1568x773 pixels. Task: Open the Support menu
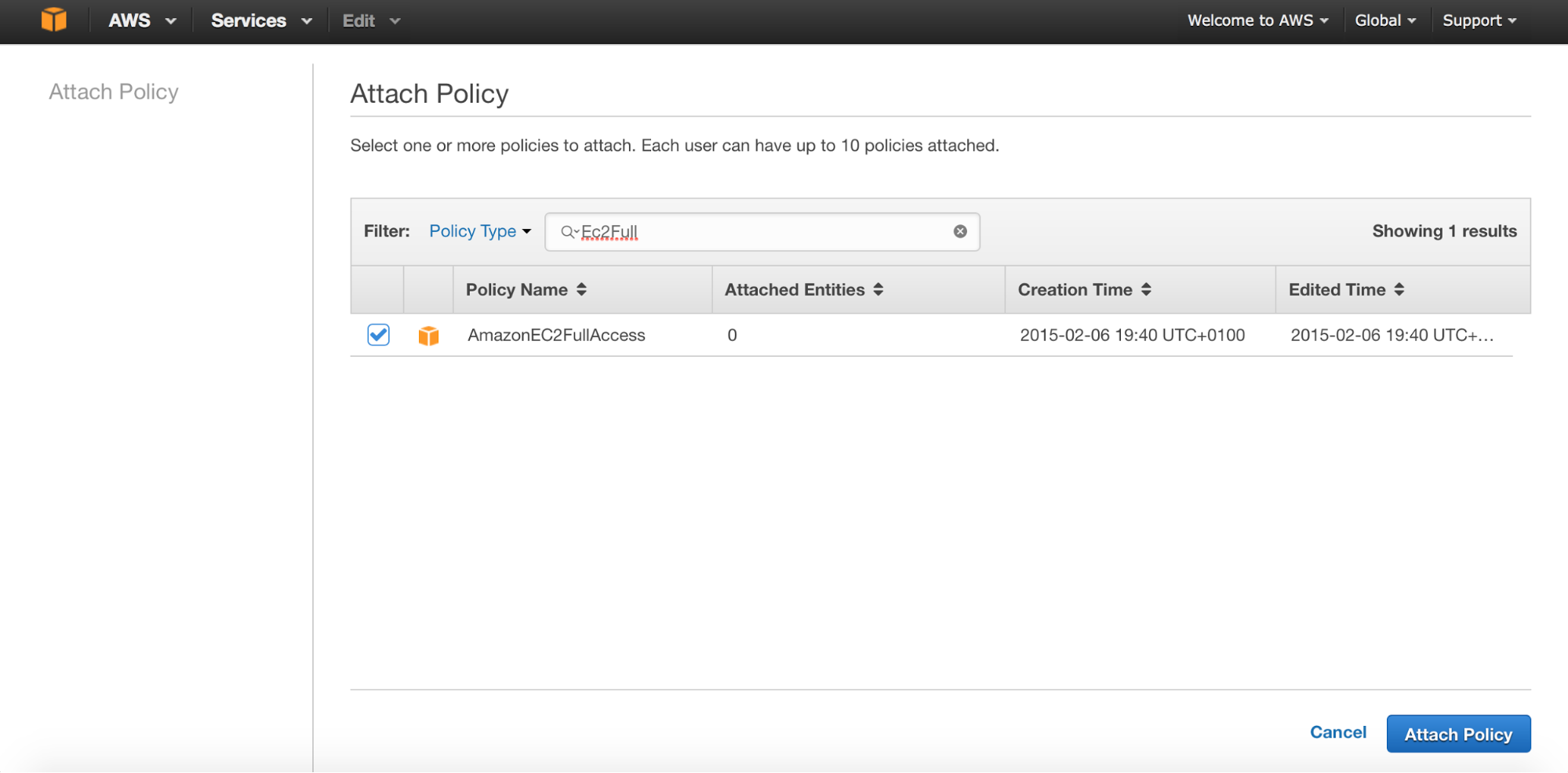[1479, 20]
